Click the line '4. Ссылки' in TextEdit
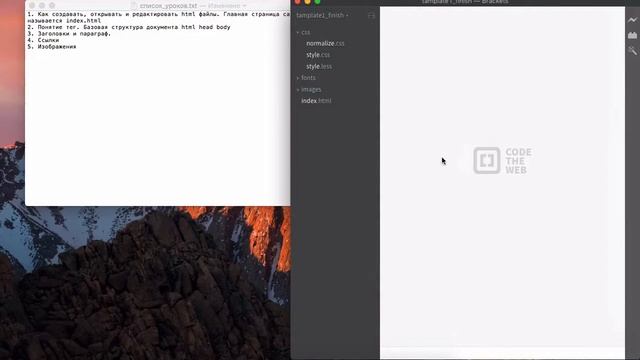 (x=43, y=40)
